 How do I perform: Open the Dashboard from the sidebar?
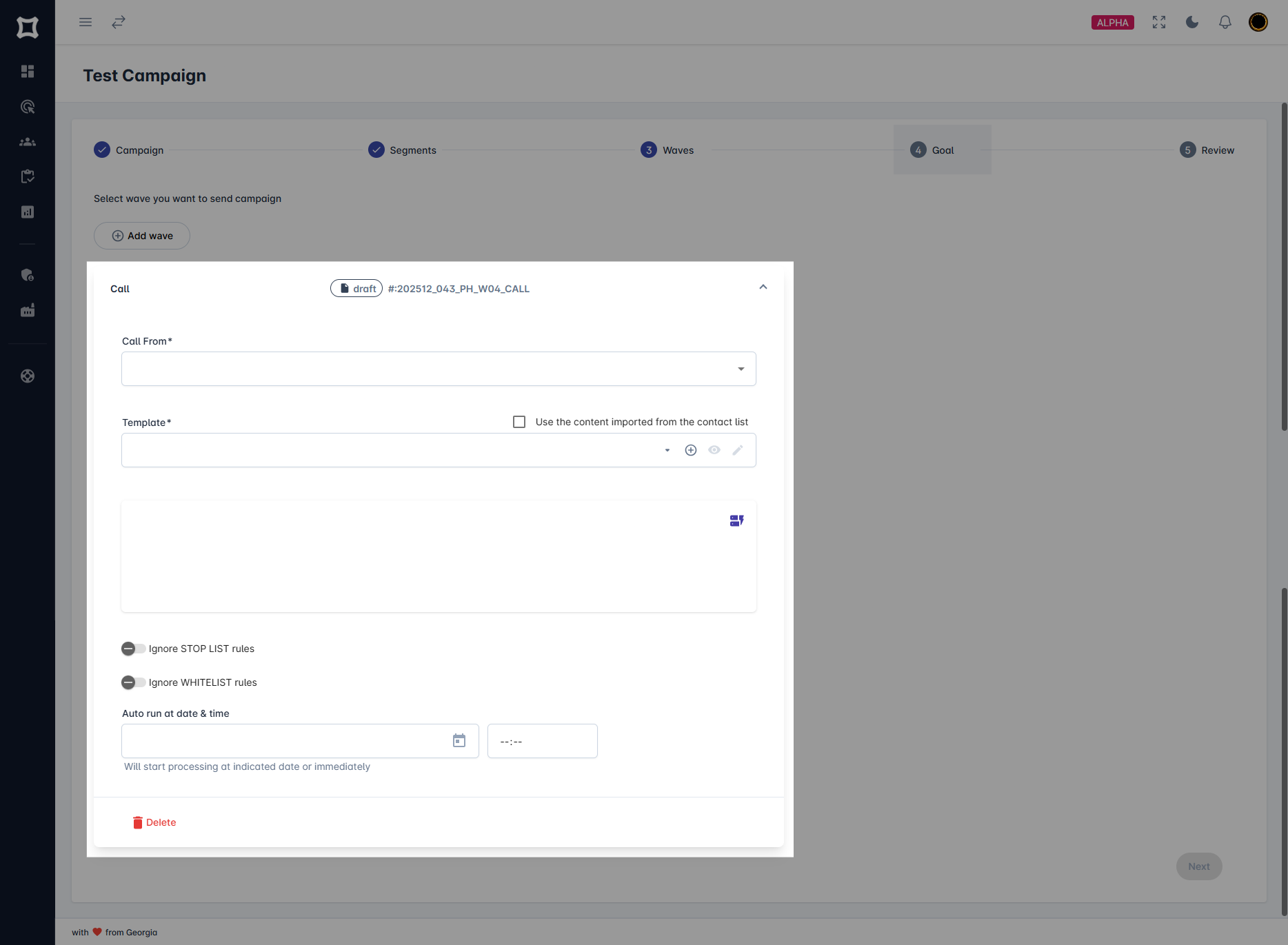click(x=28, y=72)
